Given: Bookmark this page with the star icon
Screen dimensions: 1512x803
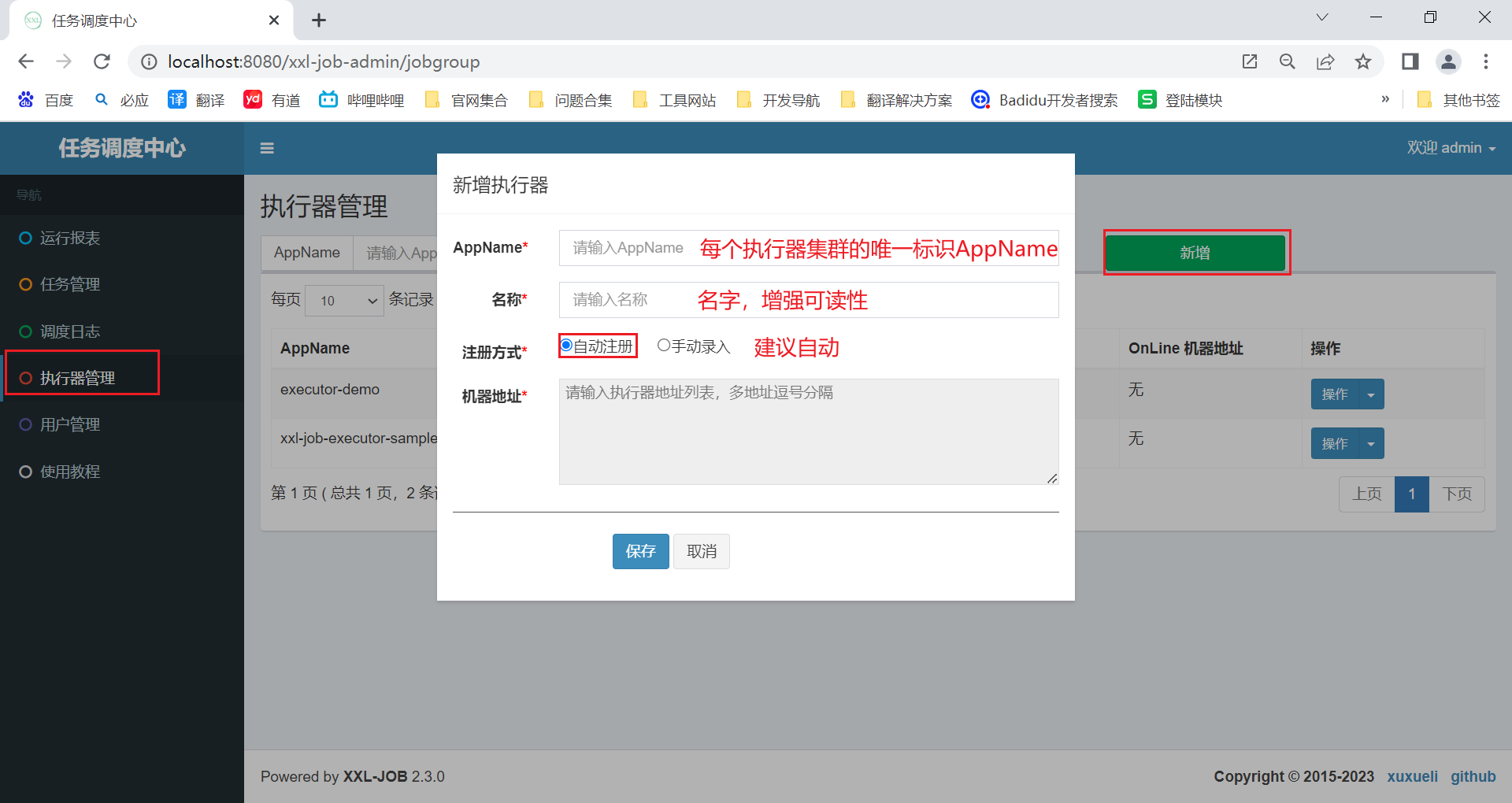Looking at the screenshot, I should tap(1363, 61).
